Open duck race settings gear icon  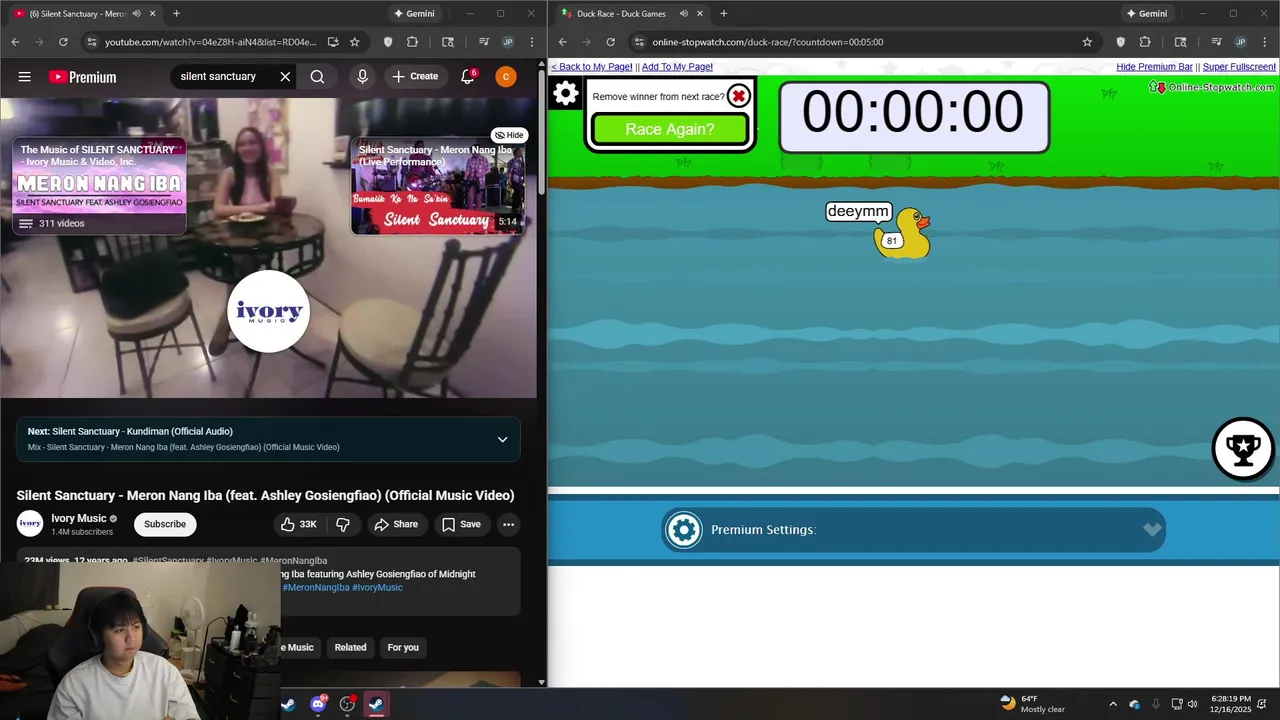coord(566,94)
